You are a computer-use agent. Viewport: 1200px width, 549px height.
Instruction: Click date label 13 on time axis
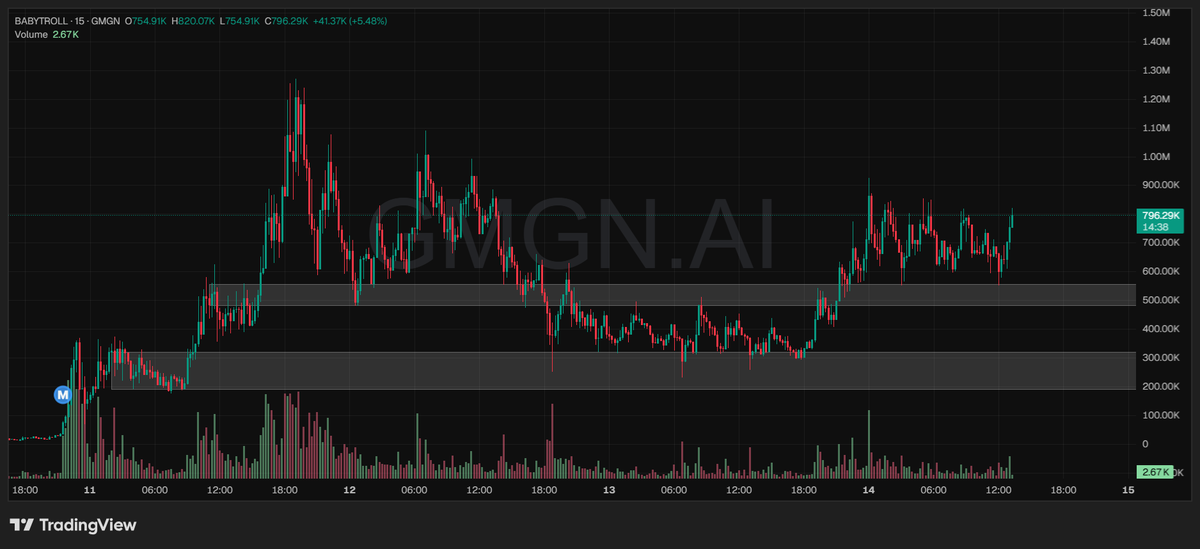pyautogui.click(x=609, y=491)
